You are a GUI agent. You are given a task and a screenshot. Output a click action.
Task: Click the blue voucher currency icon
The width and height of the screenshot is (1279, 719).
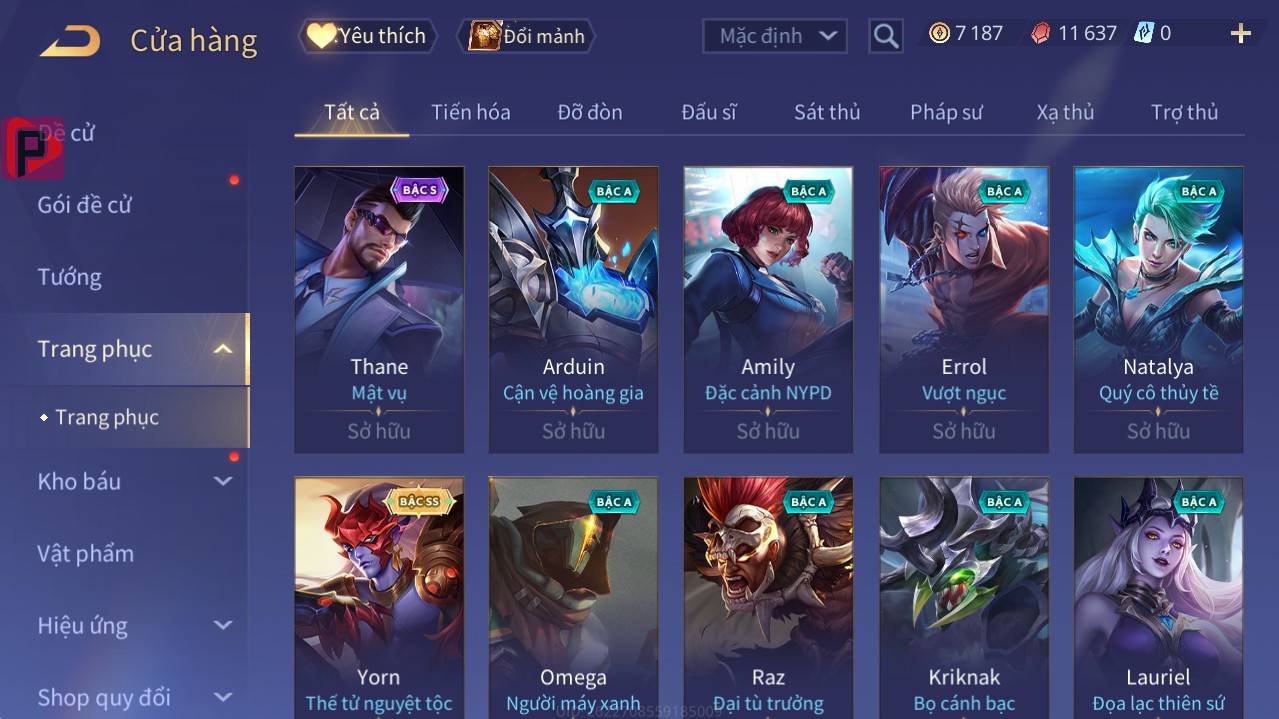pyautogui.click(x=1143, y=33)
